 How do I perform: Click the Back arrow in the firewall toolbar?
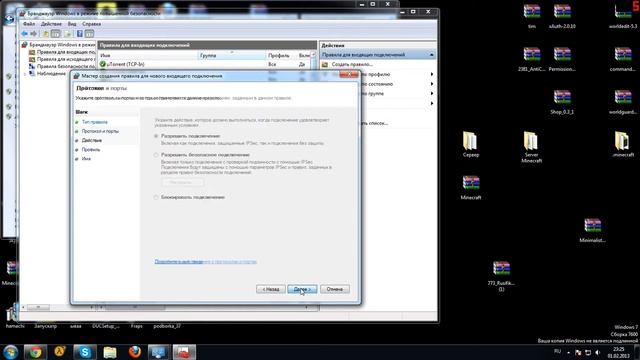(x=24, y=34)
